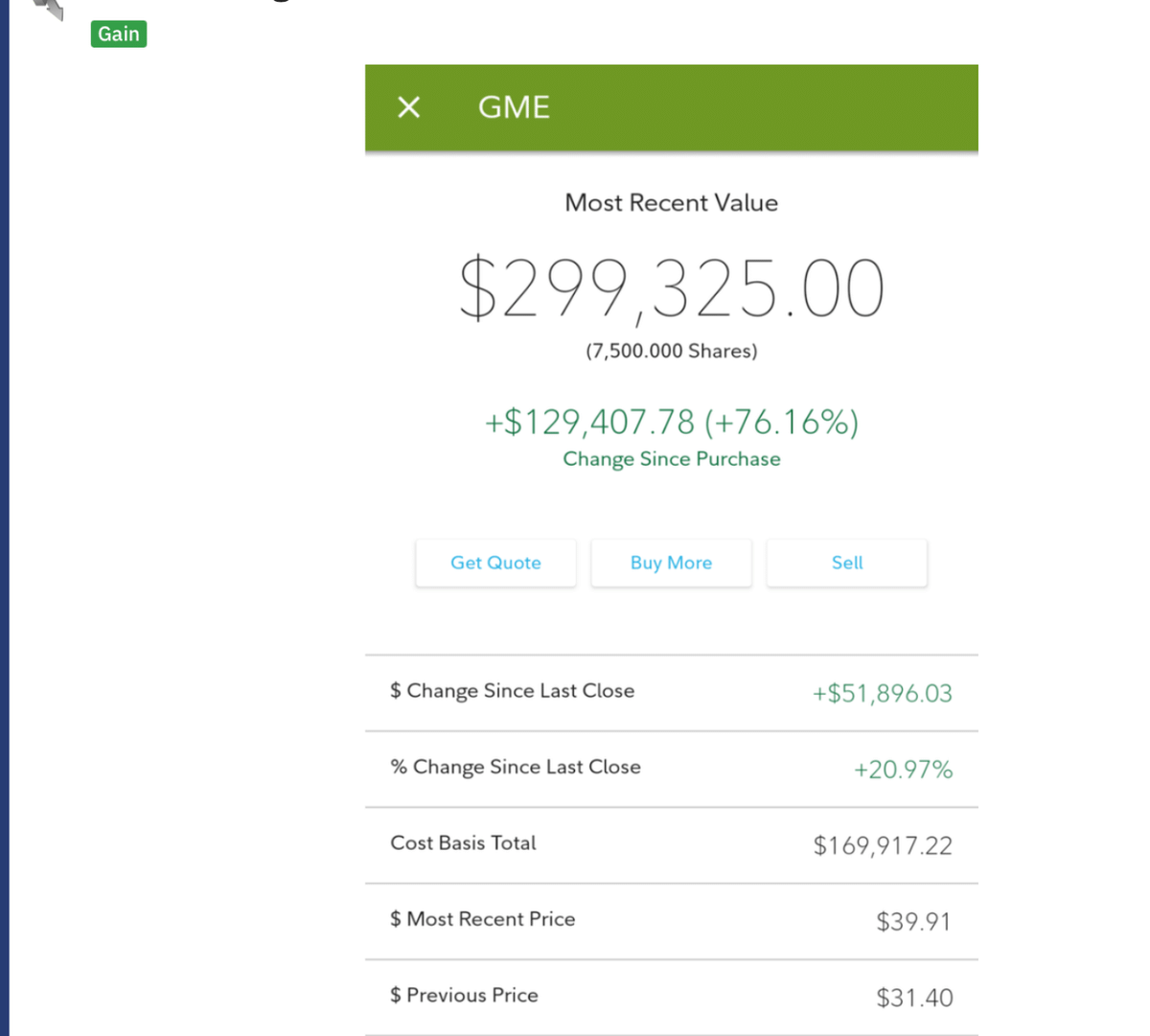The image size is (1150, 1036).
Task: Click the $ Most Recent Price label
Action: pyautogui.click(x=482, y=919)
